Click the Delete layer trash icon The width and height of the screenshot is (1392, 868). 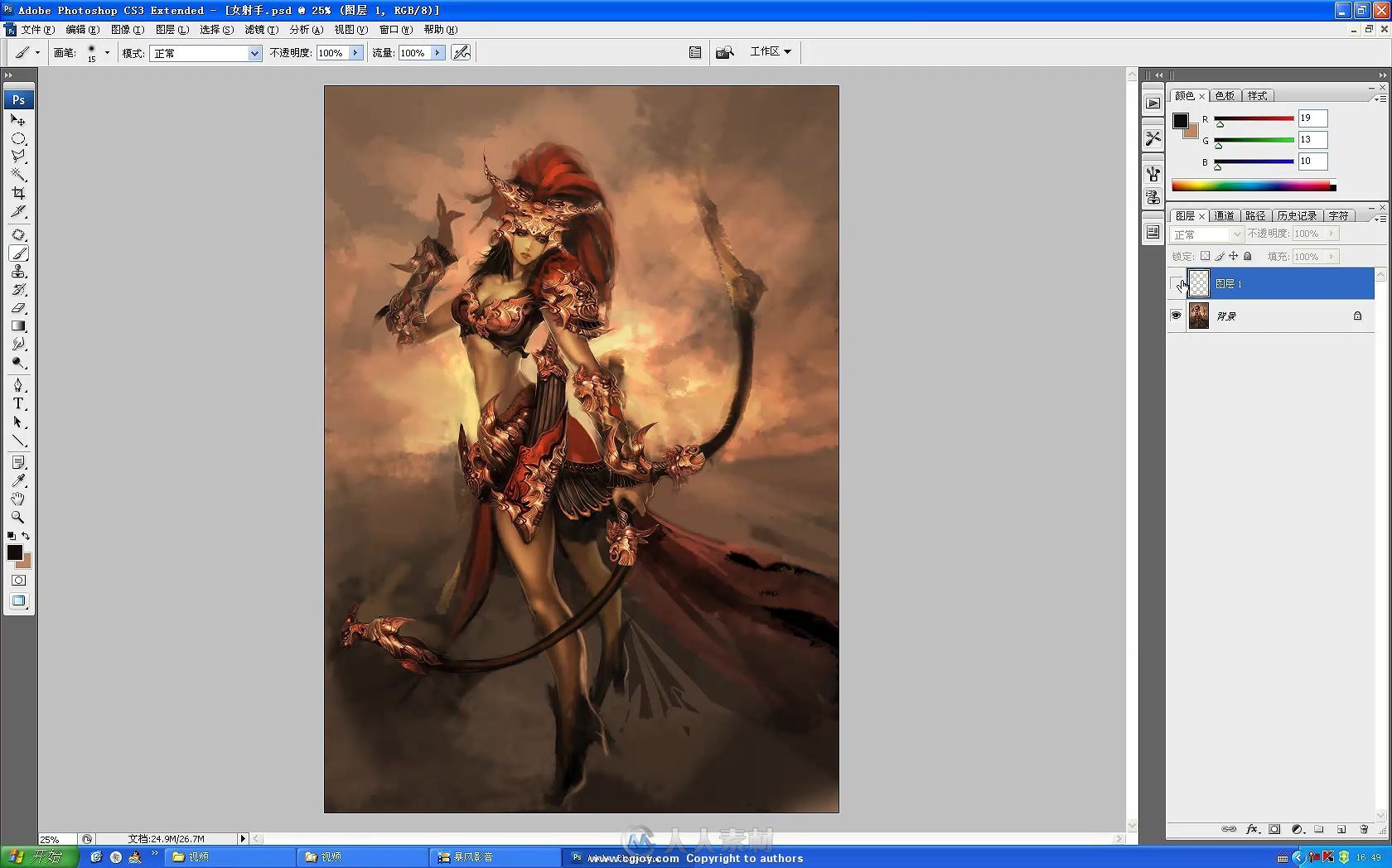pyautogui.click(x=1364, y=829)
